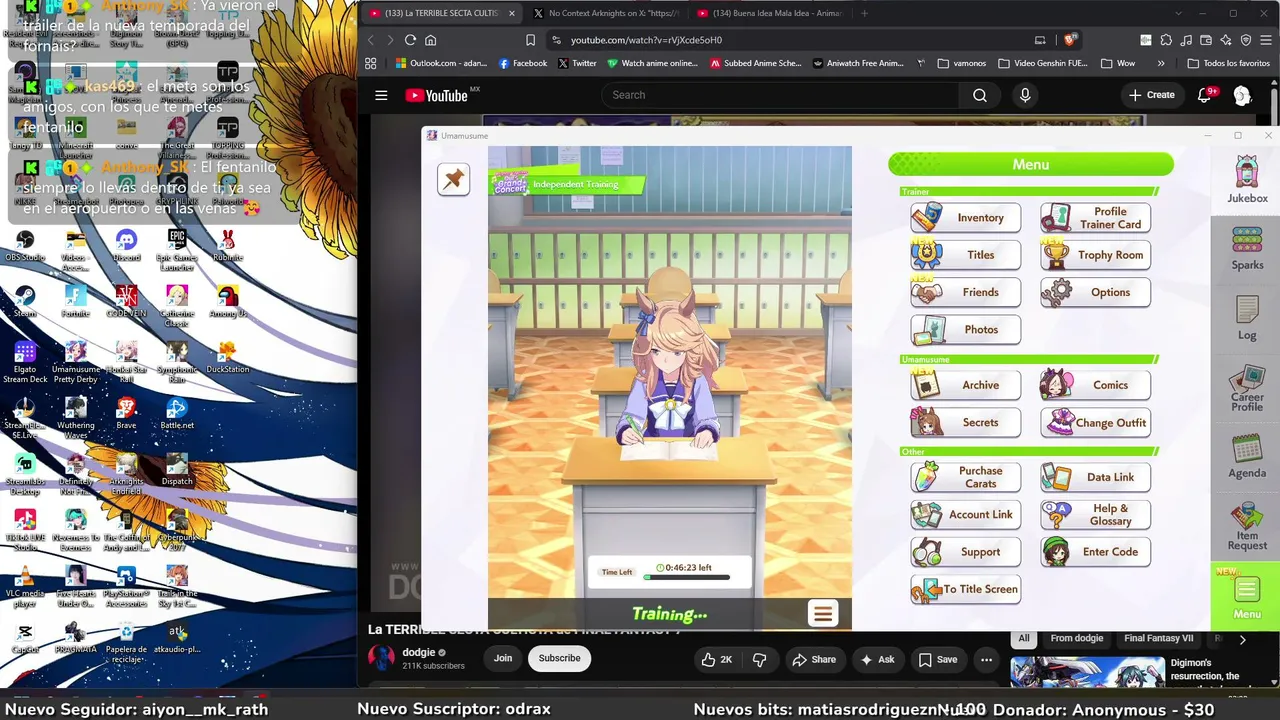Open Career Profile in the game sidebar

(x=1247, y=389)
